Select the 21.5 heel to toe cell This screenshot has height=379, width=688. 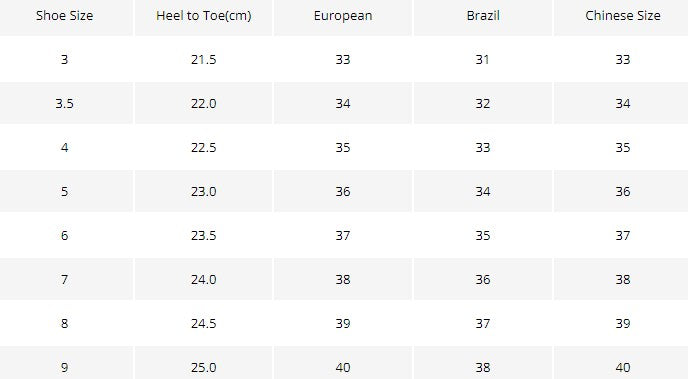(x=204, y=59)
